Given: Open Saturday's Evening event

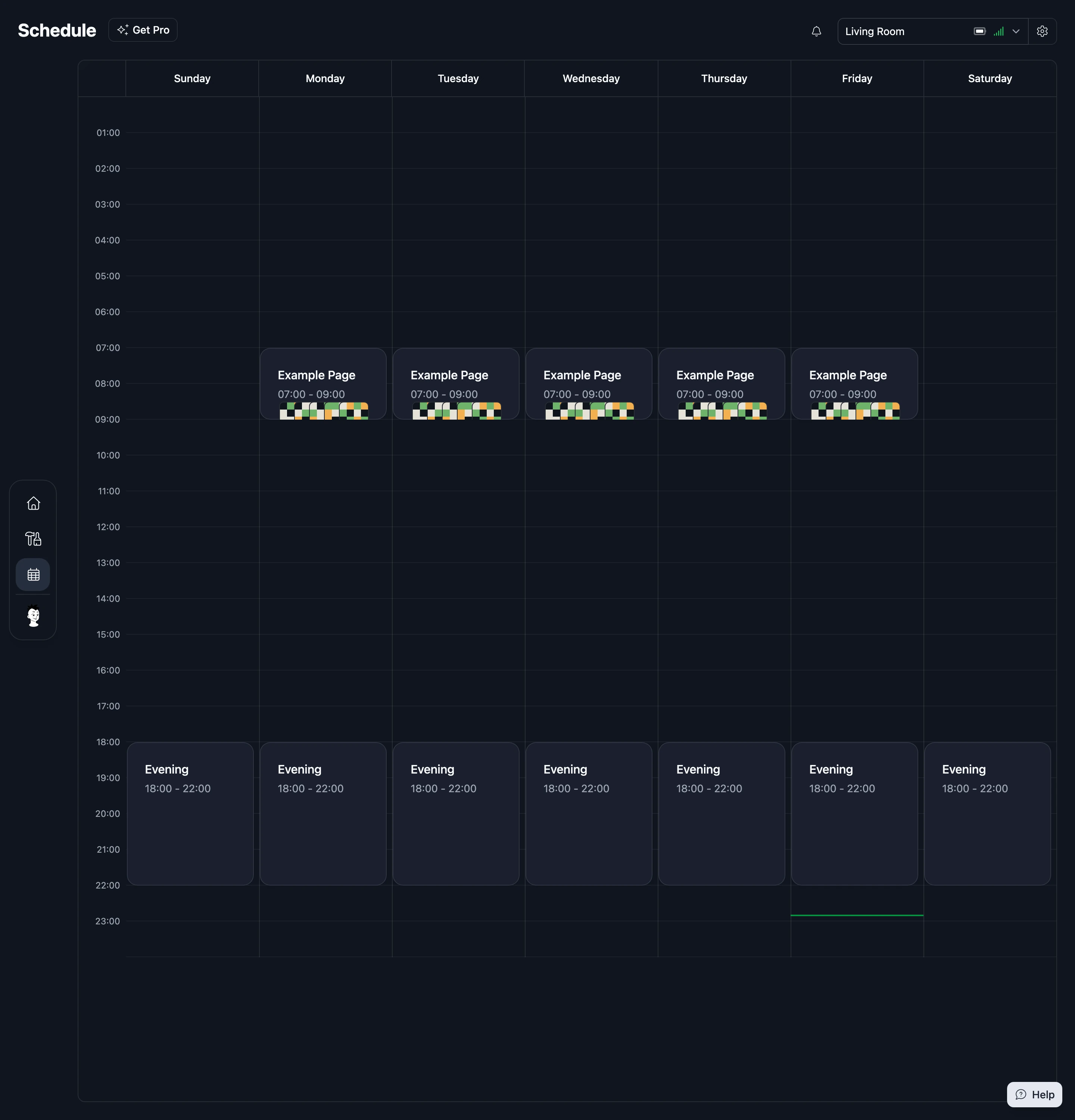Looking at the screenshot, I should coord(988,814).
